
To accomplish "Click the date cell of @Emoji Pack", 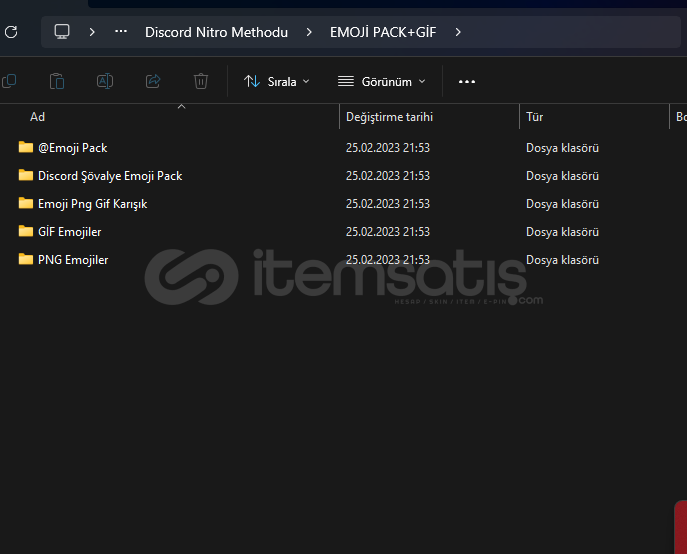I will click(x=388, y=148).
